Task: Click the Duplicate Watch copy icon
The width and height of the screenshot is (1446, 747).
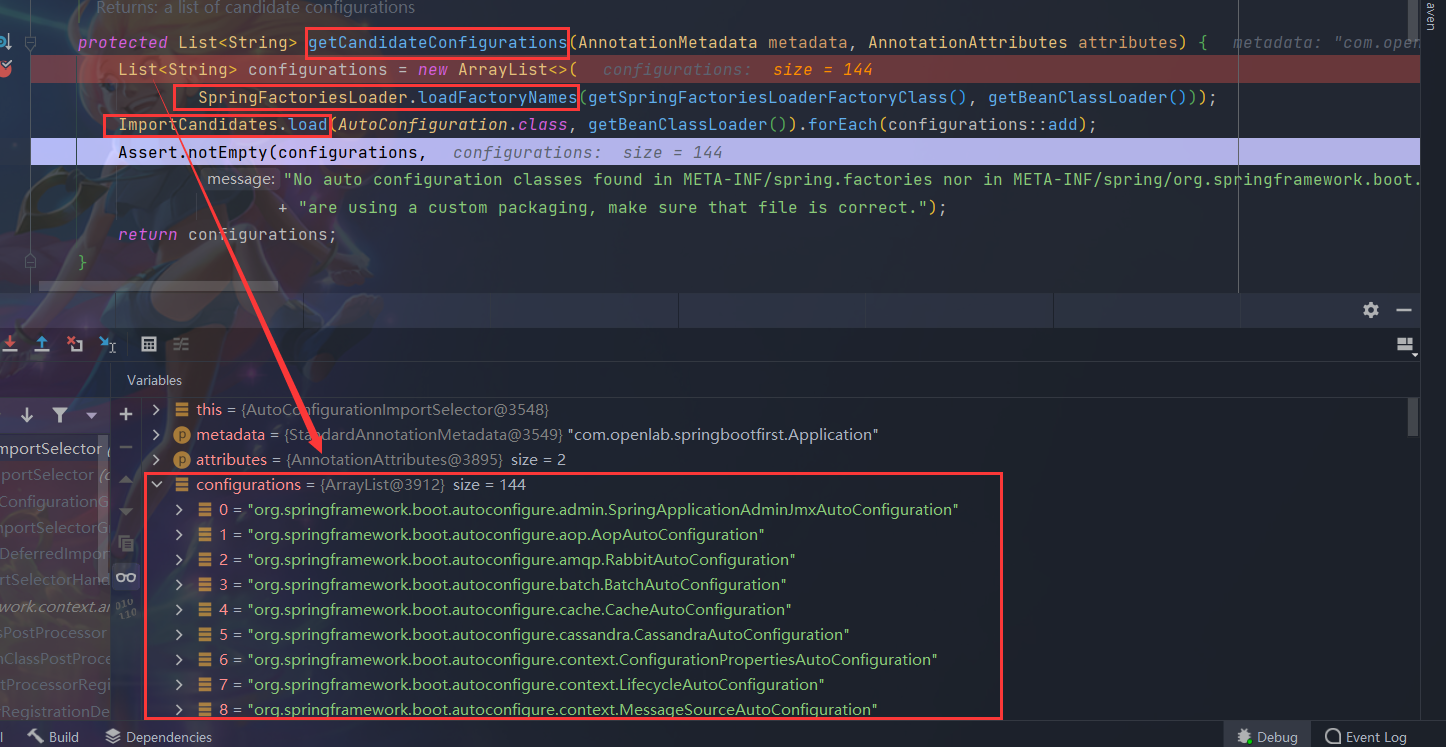Action: 126,544
